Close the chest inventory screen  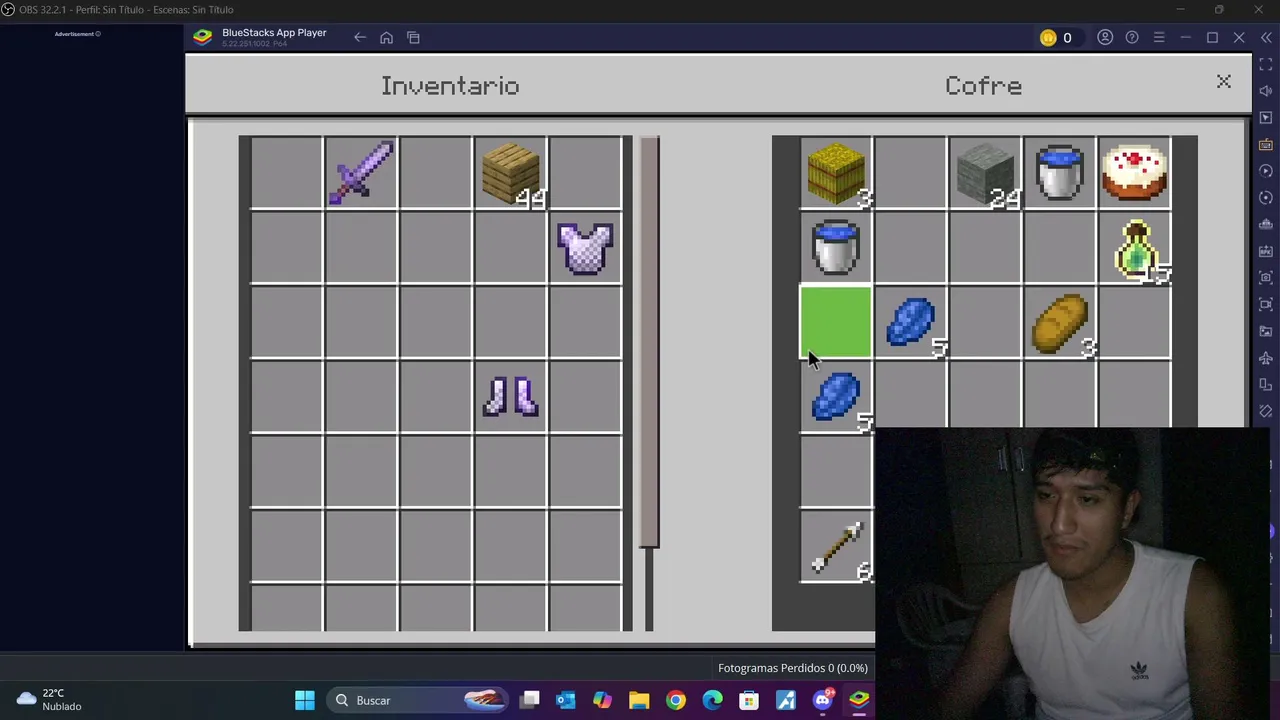pos(1223,82)
